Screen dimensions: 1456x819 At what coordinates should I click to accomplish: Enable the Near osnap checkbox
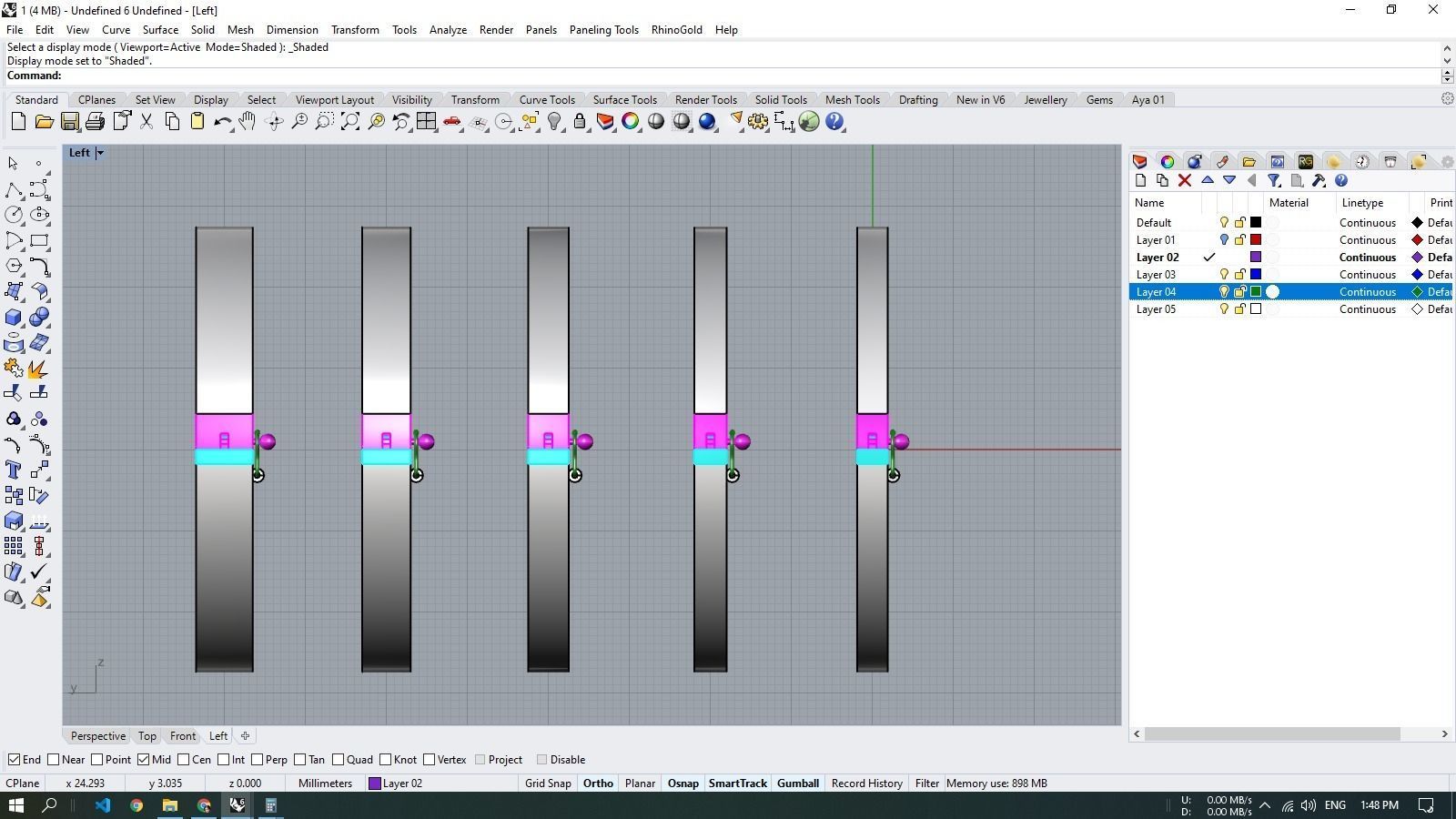coord(53,760)
